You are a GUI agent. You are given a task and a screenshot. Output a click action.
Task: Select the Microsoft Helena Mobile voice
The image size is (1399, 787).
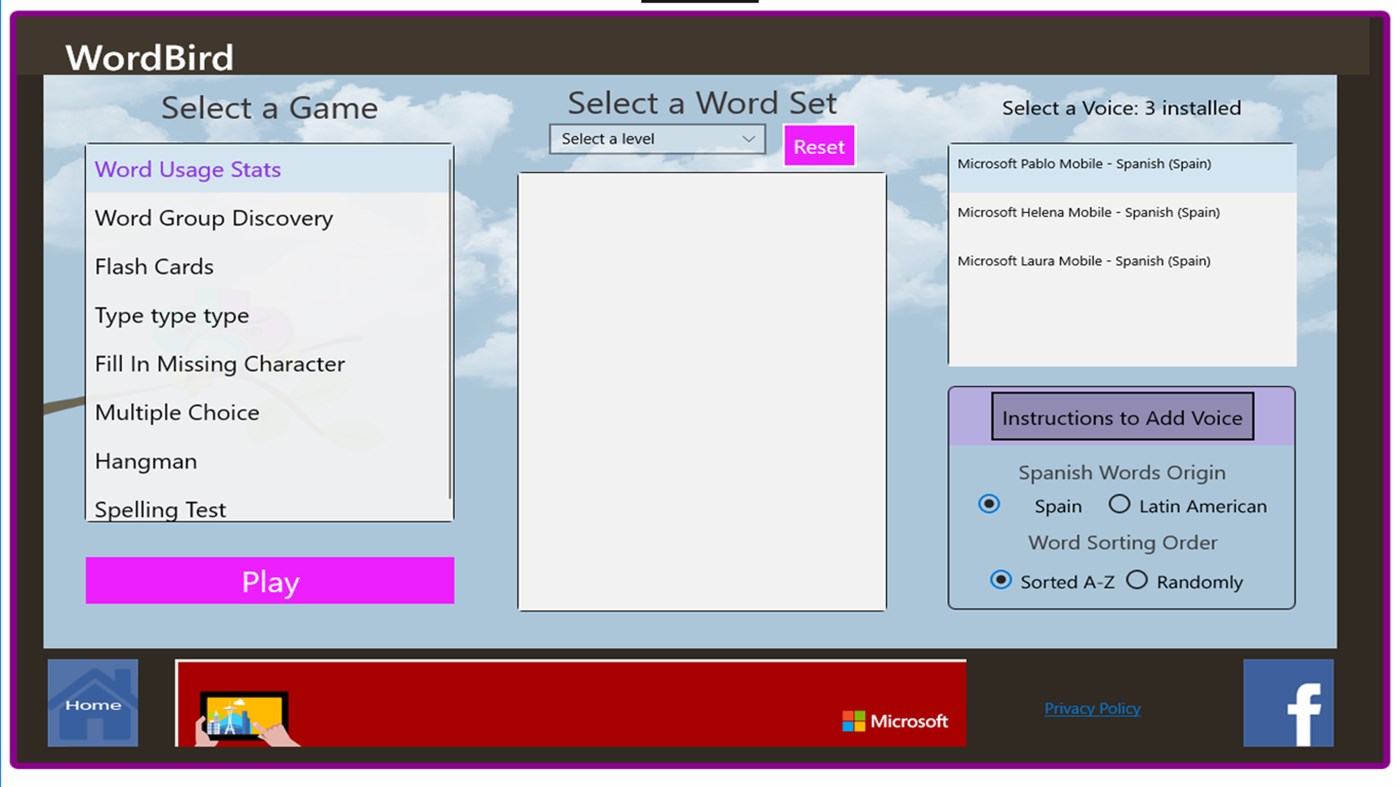(x=1088, y=212)
